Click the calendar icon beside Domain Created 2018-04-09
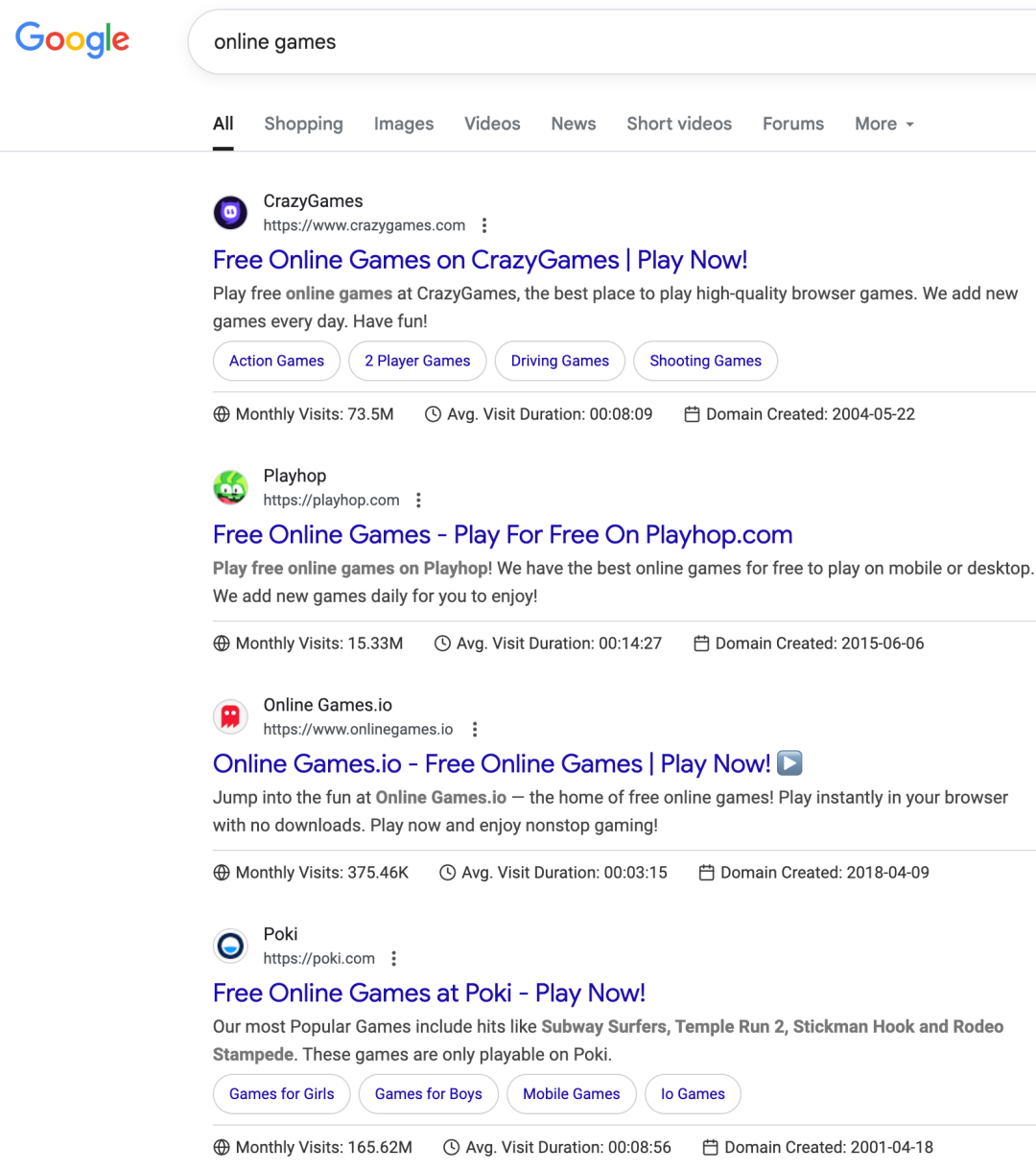1036x1170 pixels. pyautogui.click(x=706, y=873)
